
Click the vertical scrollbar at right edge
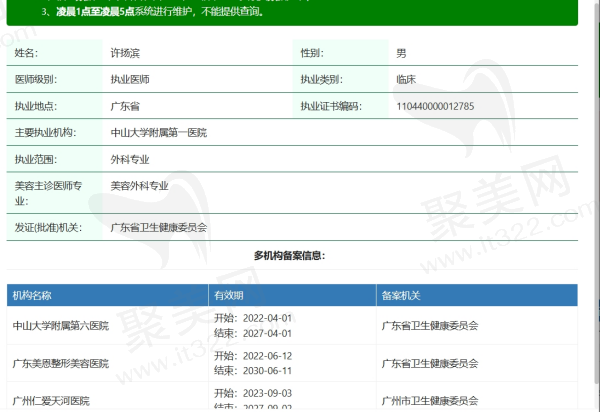click(597, 191)
